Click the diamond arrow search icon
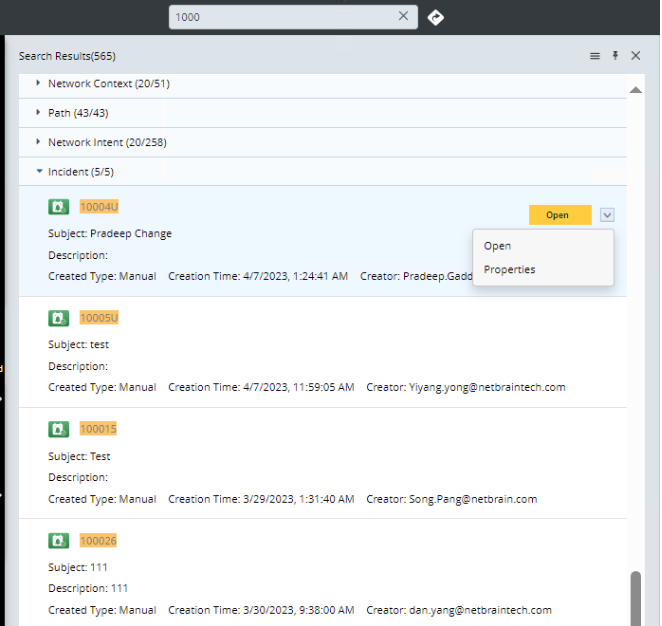This screenshot has width=662, height=626. 435,17
